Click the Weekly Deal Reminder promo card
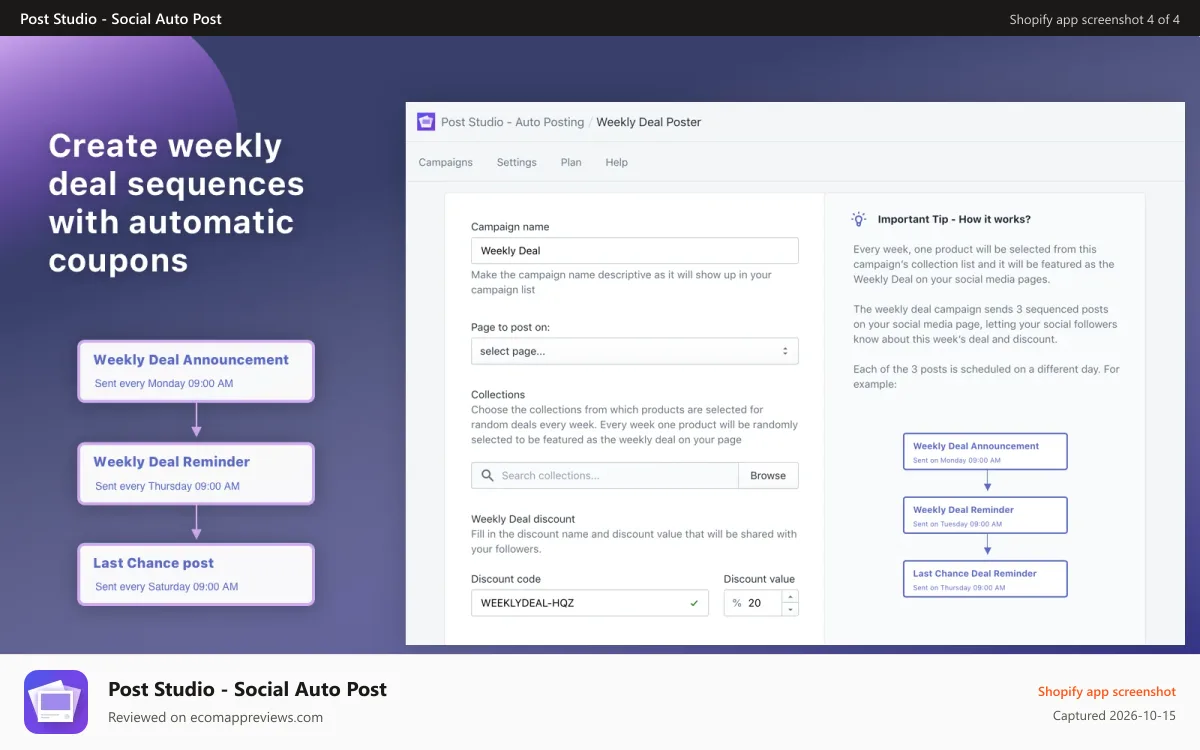Viewport: 1200px width, 750px height. point(196,473)
